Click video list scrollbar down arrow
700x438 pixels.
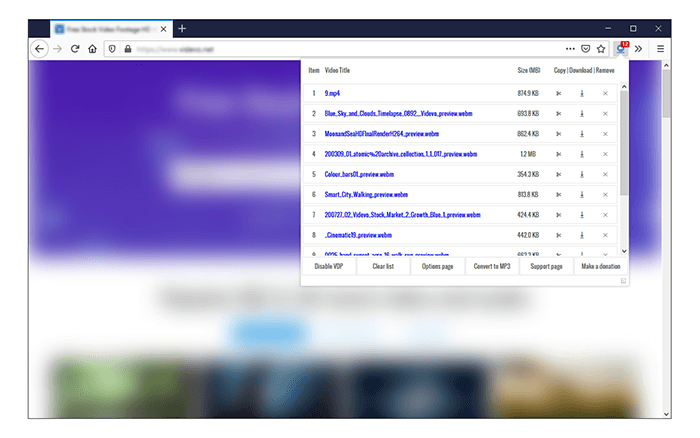(x=624, y=251)
